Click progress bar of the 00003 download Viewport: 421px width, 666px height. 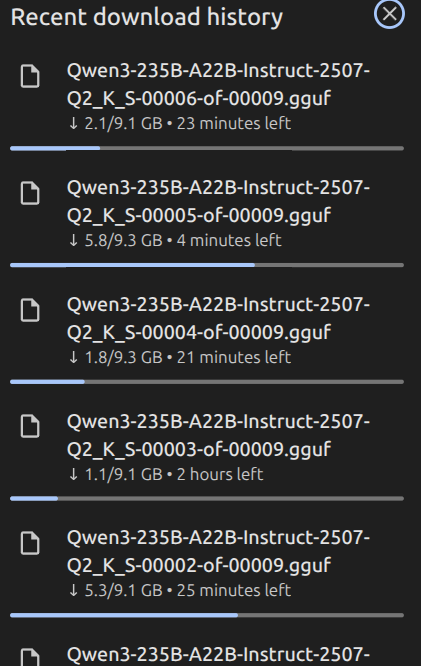point(207,499)
